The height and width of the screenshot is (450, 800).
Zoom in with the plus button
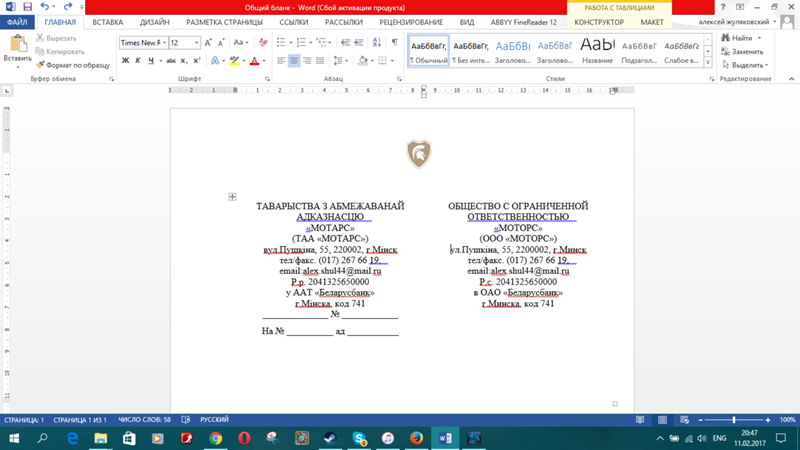[768, 420]
